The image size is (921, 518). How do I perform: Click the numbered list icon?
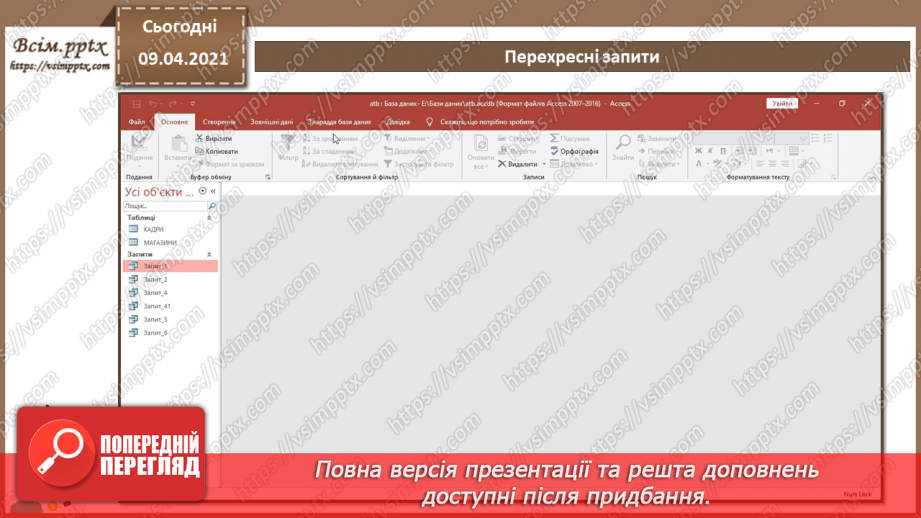828,138
